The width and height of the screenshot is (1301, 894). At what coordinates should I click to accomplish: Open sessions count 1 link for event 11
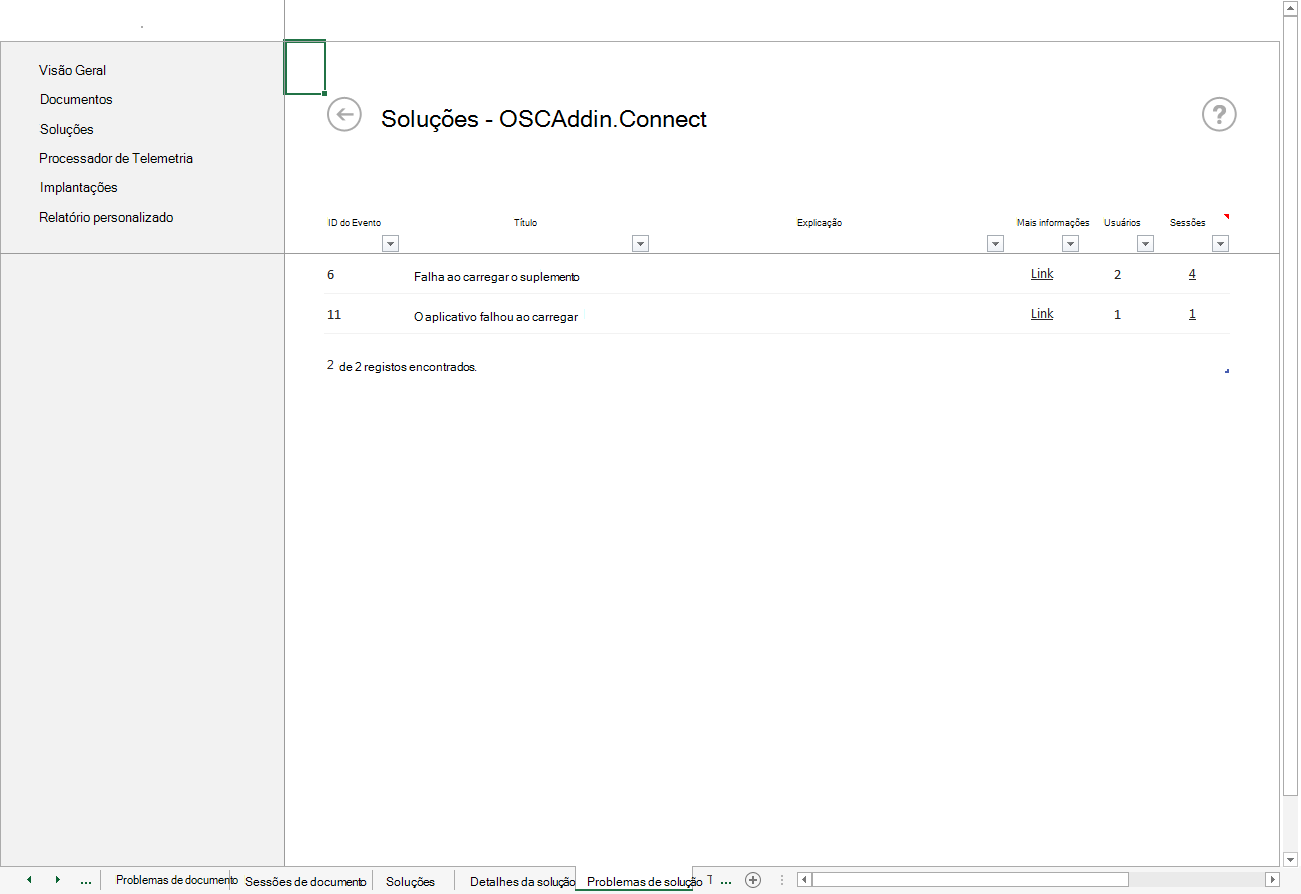point(1192,314)
